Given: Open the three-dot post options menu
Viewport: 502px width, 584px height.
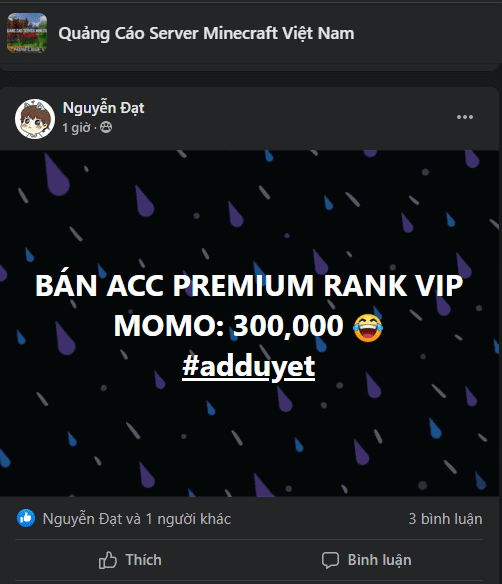Looking at the screenshot, I should pos(465,117).
